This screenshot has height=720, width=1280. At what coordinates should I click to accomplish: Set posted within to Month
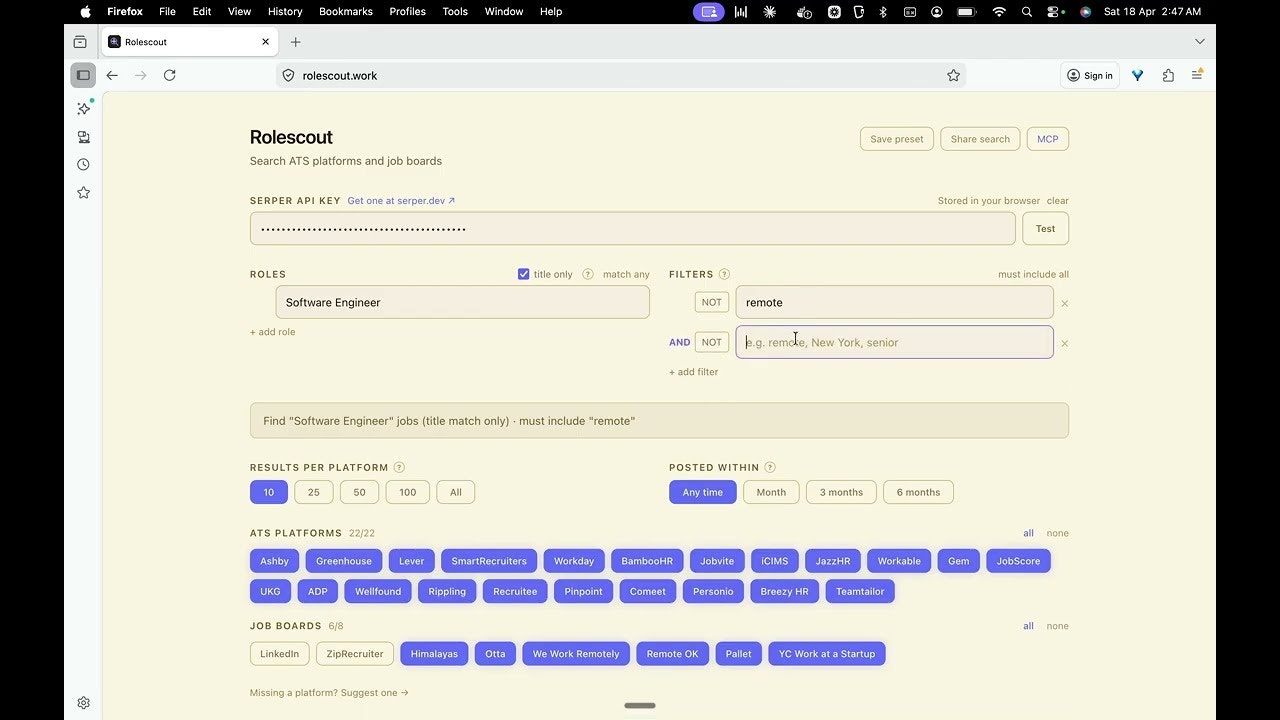coord(771,492)
